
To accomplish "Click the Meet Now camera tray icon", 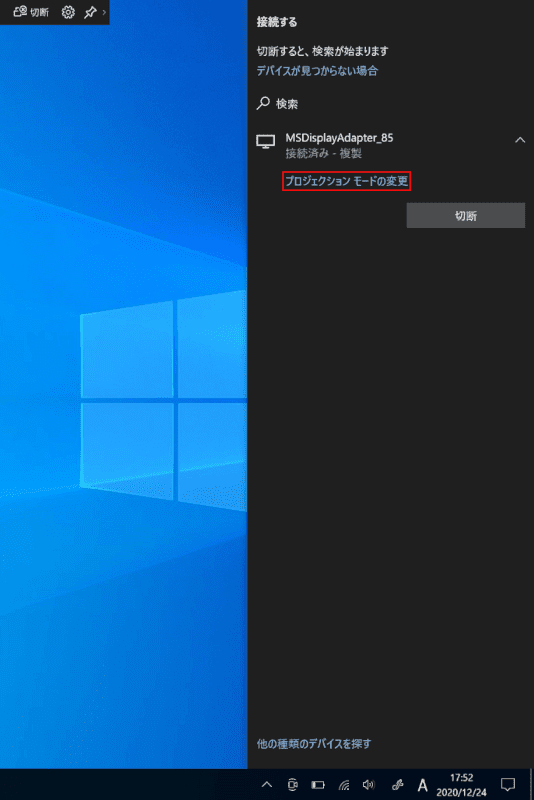I will tap(292, 785).
